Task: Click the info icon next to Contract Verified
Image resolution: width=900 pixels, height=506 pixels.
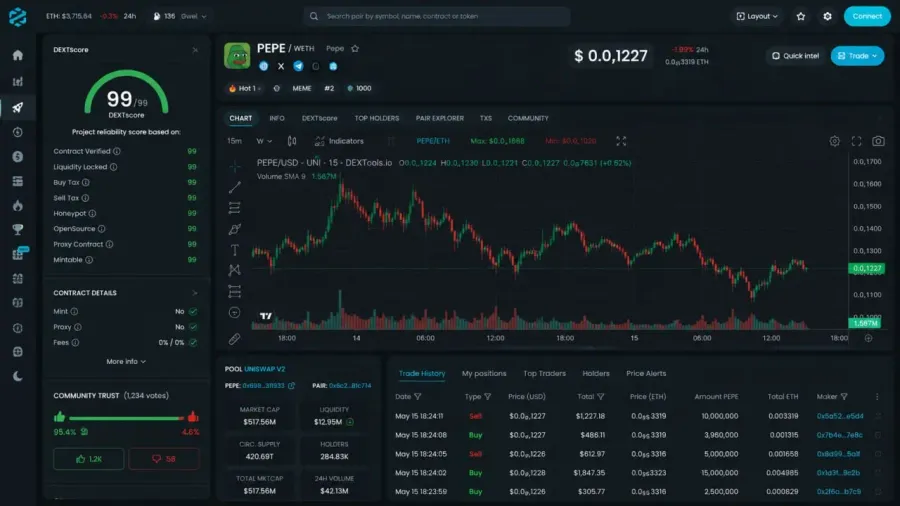Action: 117,151
